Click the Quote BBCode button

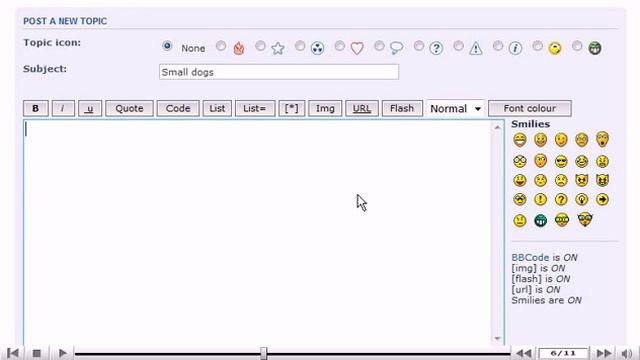pyautogui.click(x=129, y=108)
